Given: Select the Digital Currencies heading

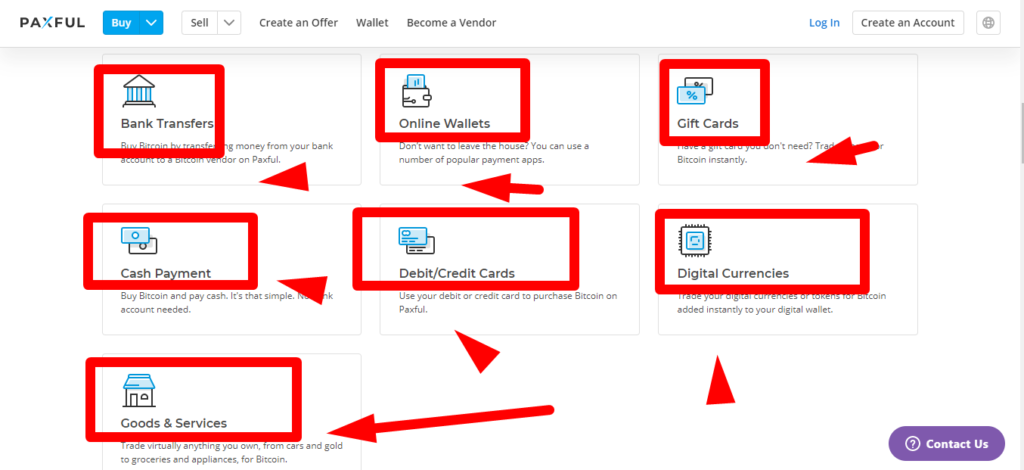Looking at the screenshot, I should (x=732, y=274).
